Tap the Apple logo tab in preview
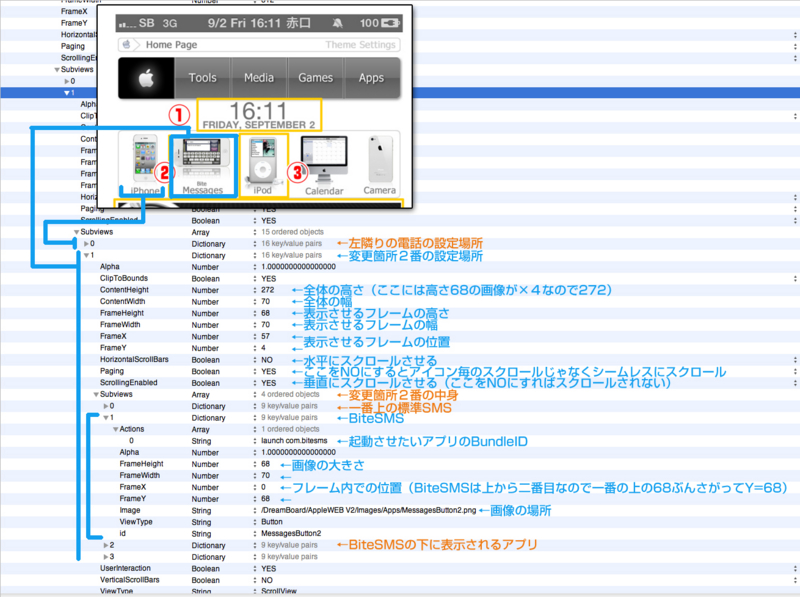This screenshot has width=800, height=597. (x=146, y=78)
